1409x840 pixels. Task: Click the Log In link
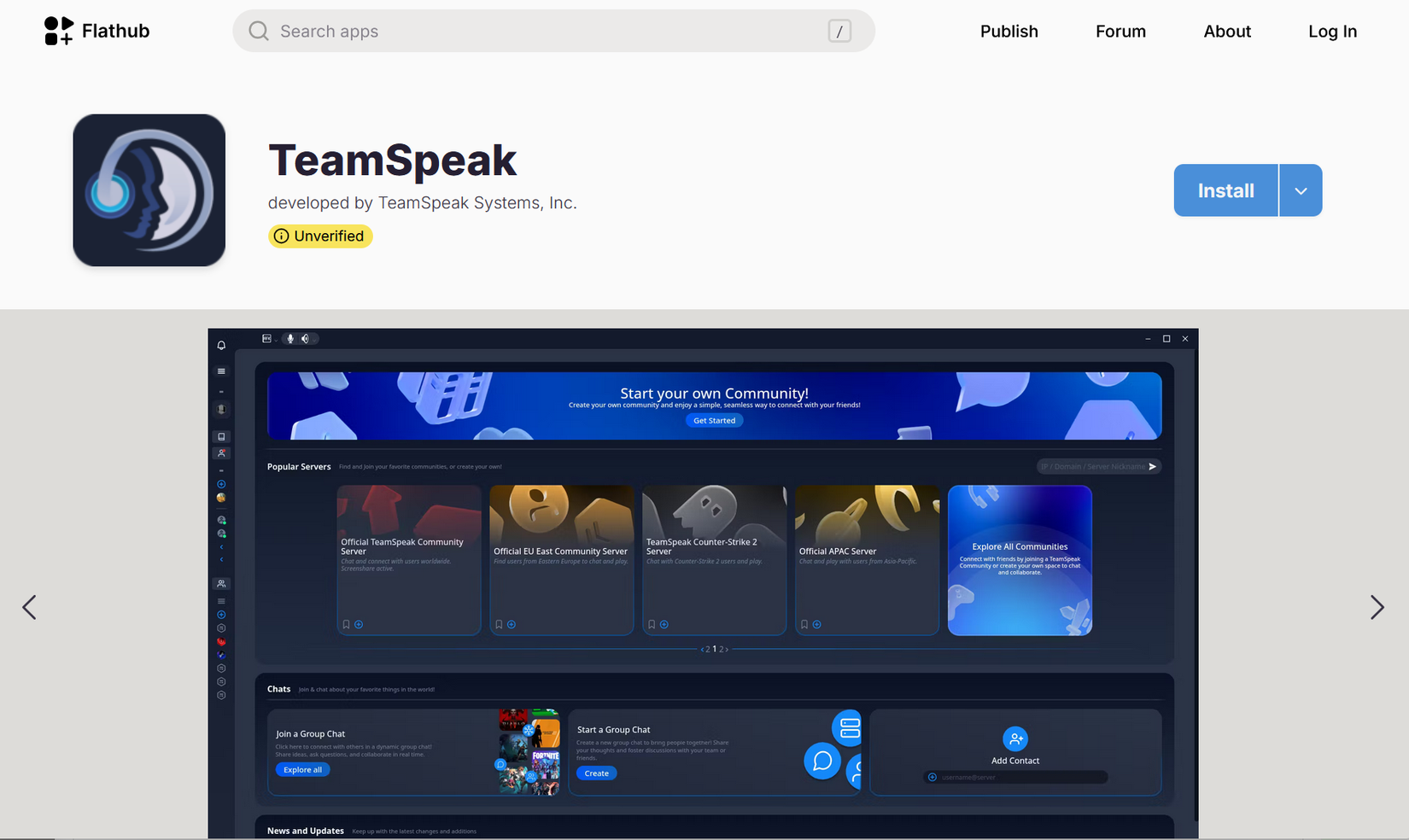pos(1332,32)
